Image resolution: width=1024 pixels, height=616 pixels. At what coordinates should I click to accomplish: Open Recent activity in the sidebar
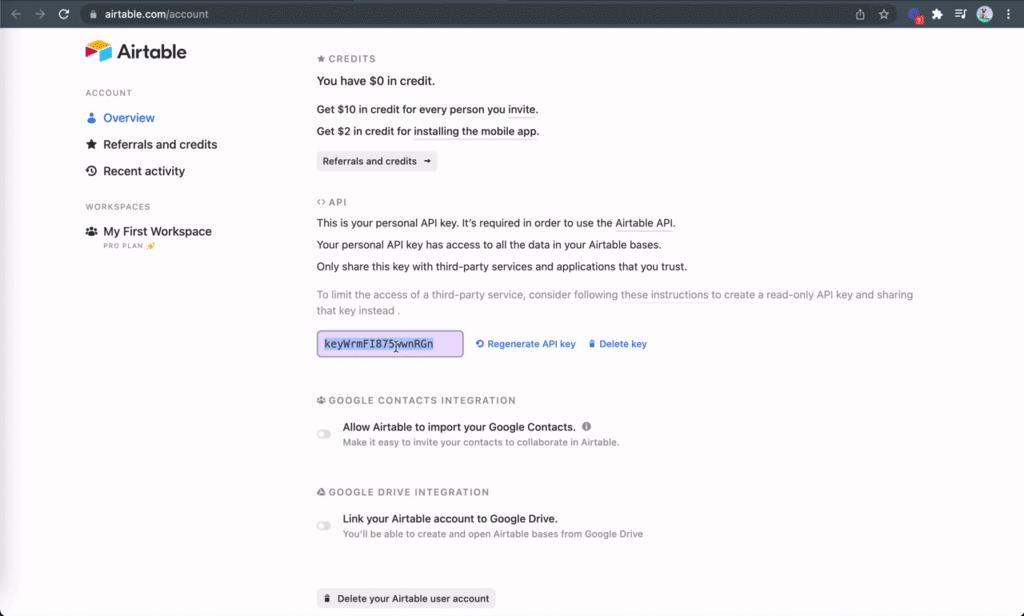click(143, 171)
